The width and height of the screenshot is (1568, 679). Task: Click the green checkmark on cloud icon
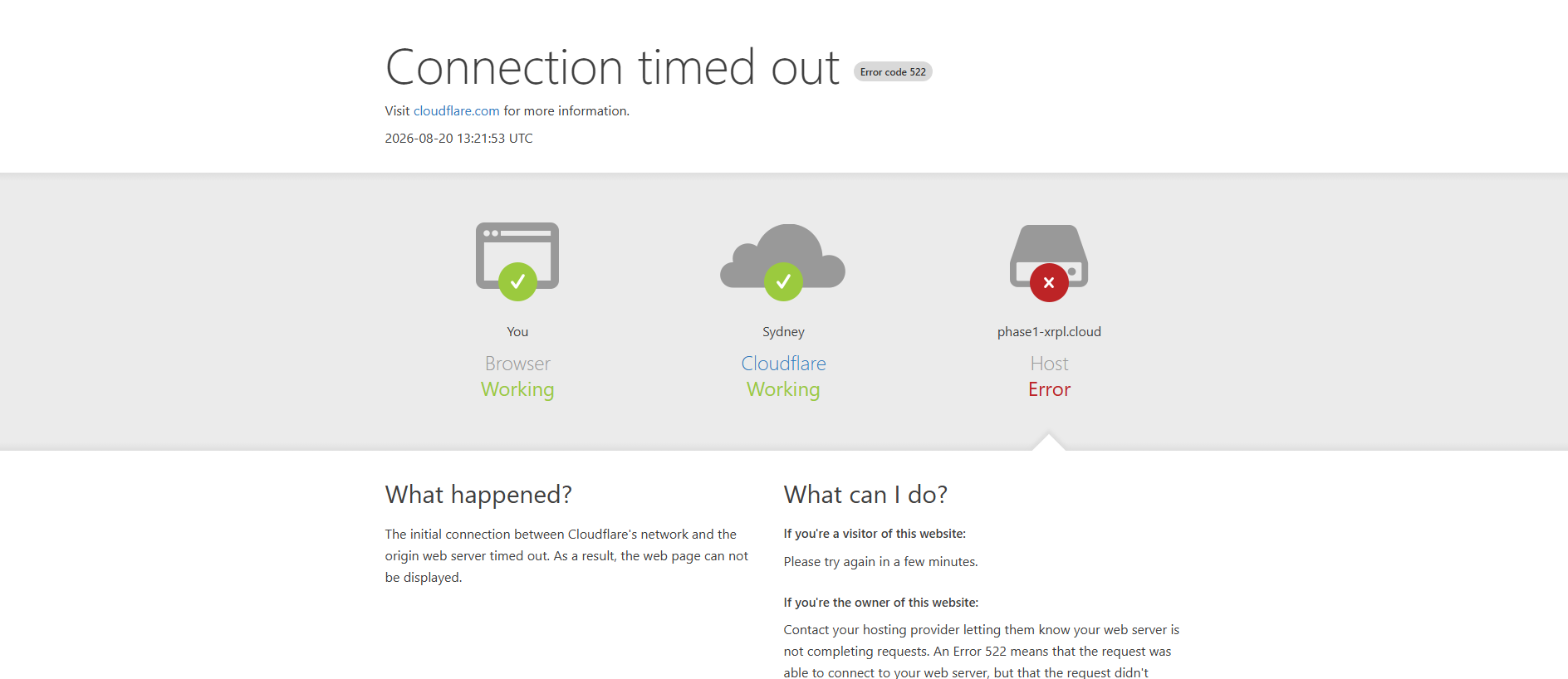(783, 282)
